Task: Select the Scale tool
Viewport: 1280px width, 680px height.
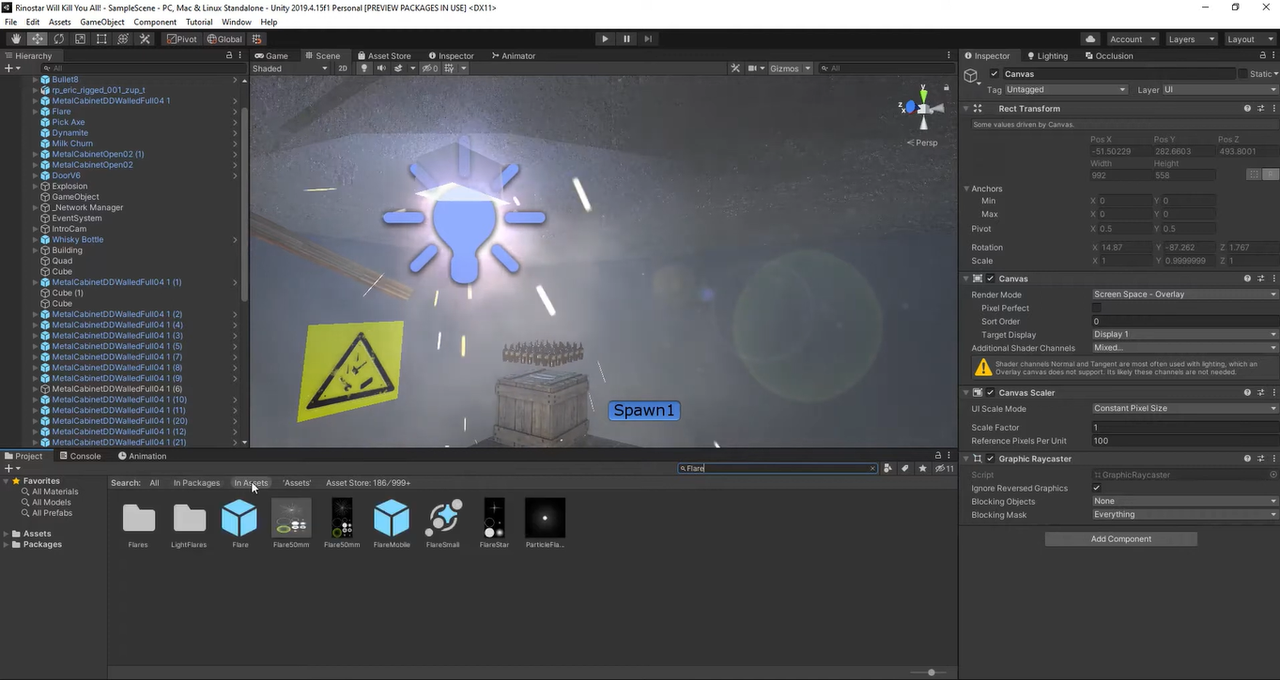Action: (x=80, y=39)
